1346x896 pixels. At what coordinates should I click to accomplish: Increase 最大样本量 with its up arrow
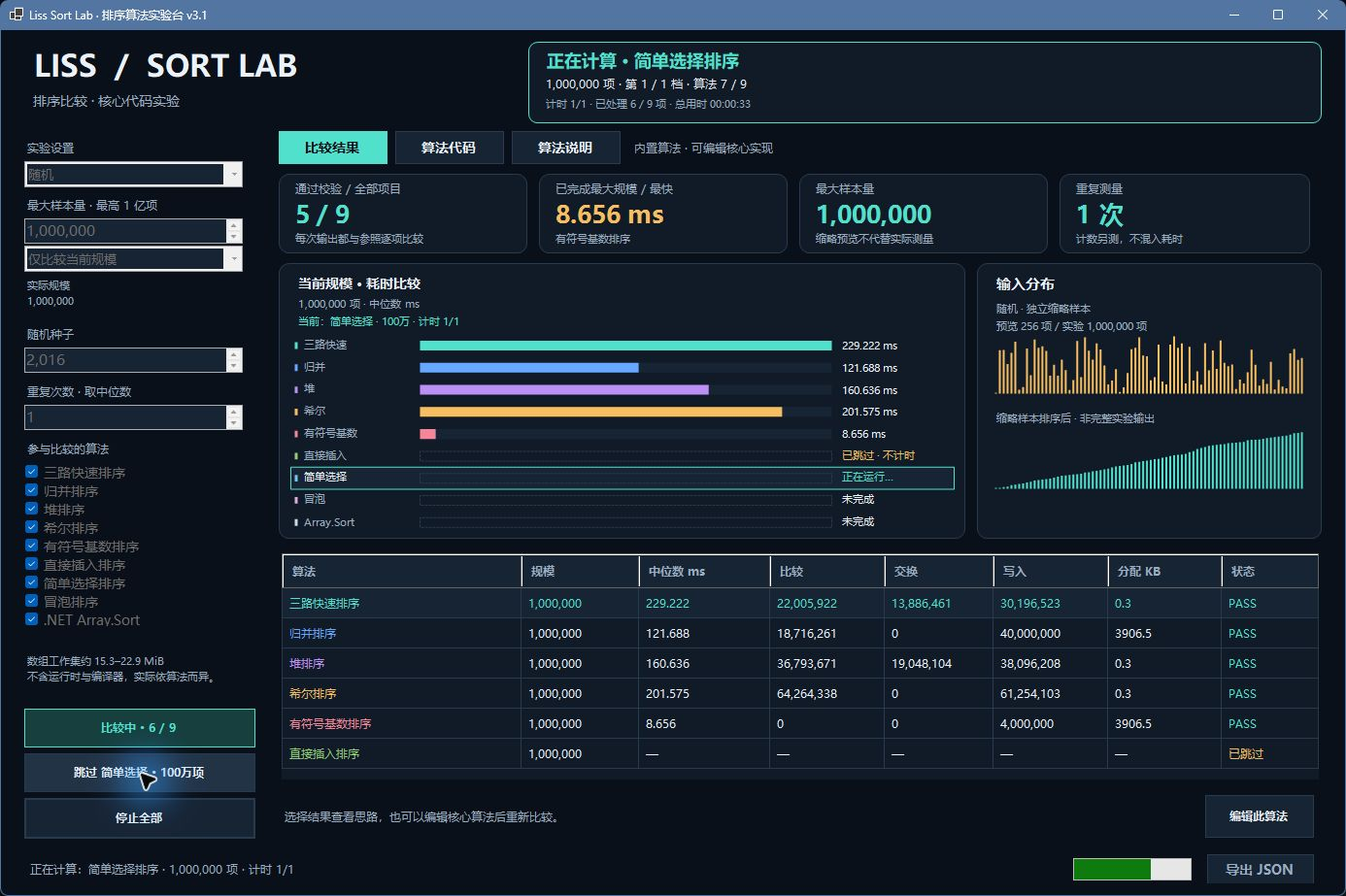click(x=233, y=225)
